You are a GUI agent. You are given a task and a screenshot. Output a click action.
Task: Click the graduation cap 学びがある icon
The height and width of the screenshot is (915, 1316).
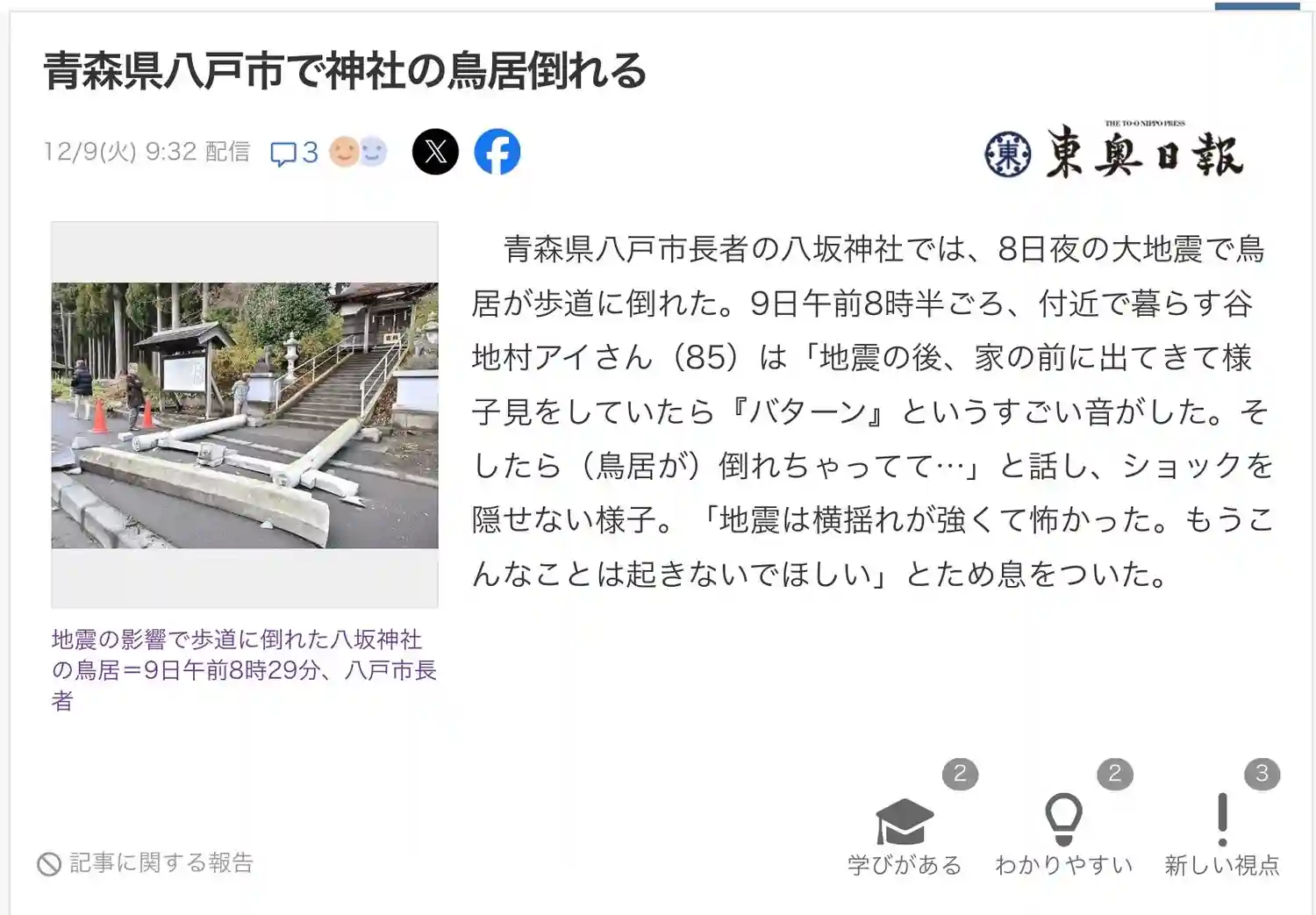pos(905,821)
